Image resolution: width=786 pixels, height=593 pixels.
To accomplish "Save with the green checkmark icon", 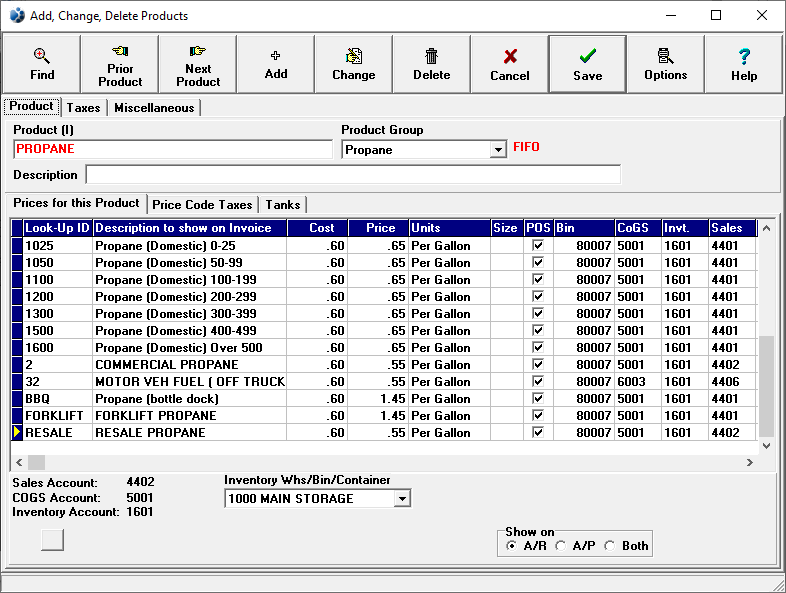I will point(588,64).
